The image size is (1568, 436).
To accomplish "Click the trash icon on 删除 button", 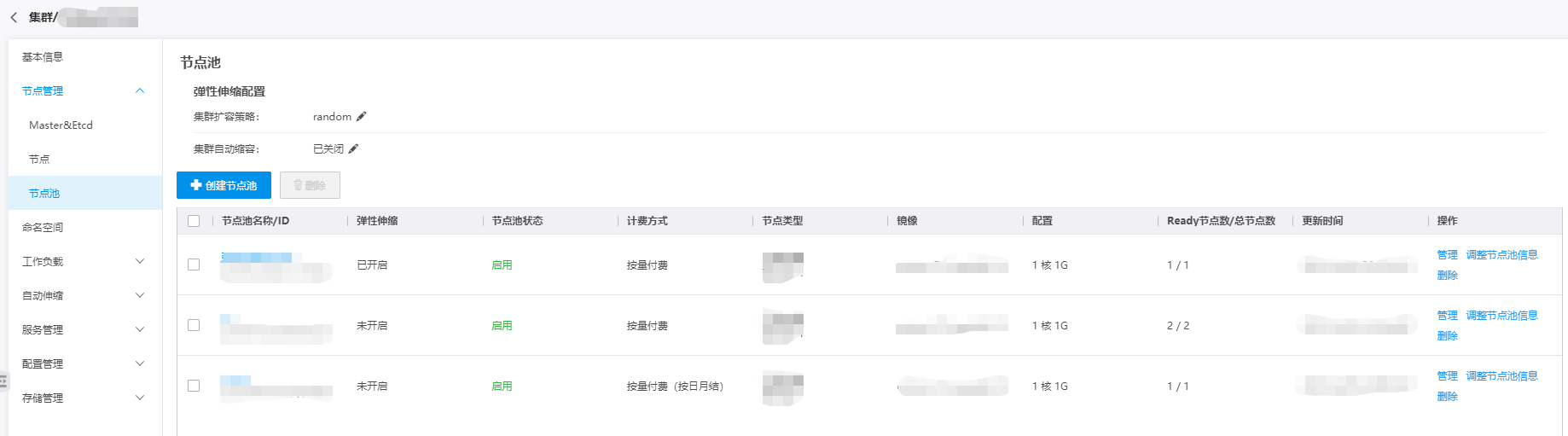I will 299,185.
